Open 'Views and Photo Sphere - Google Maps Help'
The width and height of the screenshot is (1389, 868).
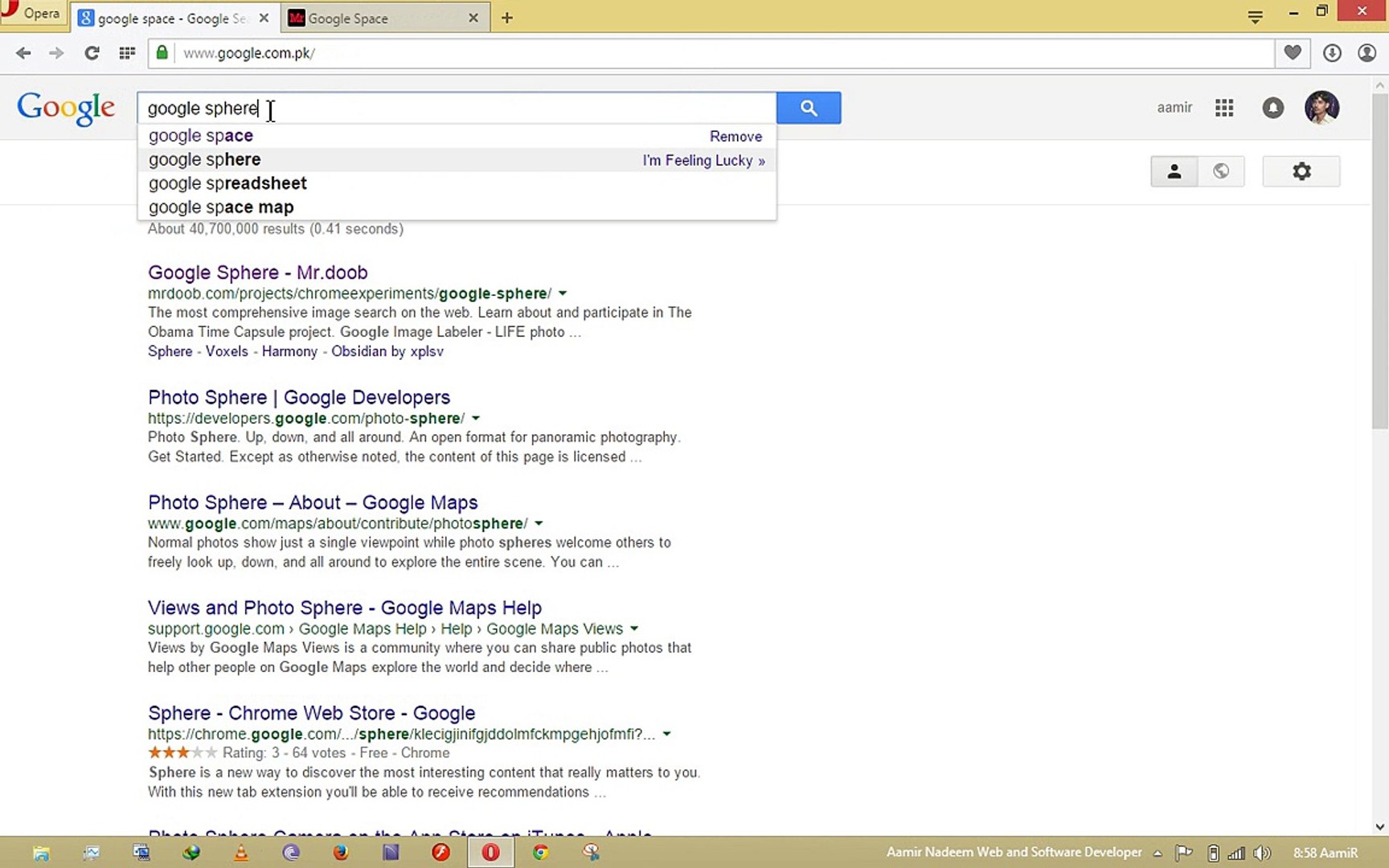pyautogui.click(x=345, y=608)
